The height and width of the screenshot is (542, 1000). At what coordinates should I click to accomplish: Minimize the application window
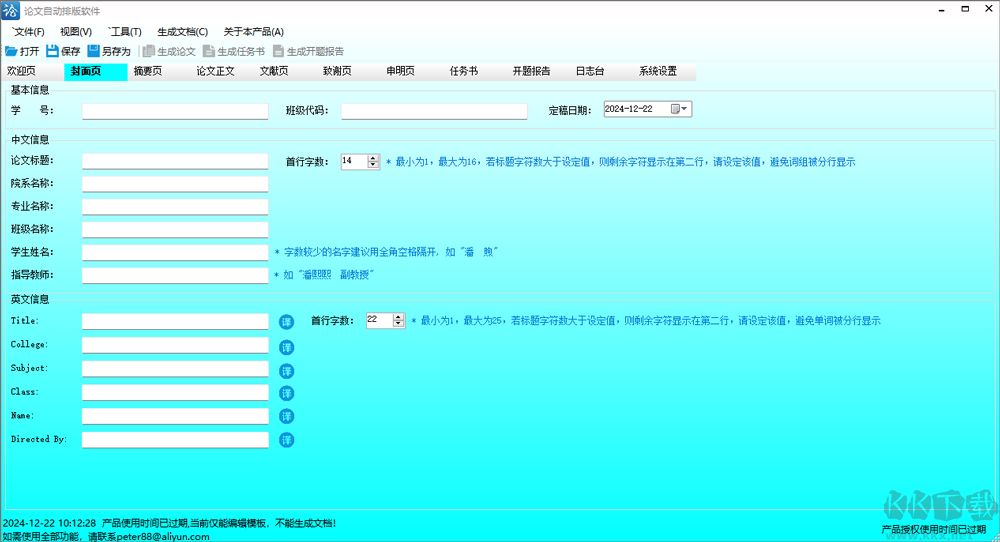tap(942, 10)
